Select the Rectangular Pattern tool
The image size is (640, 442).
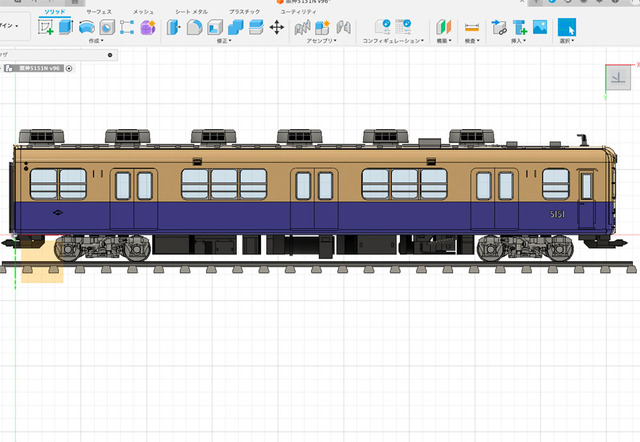127,27
